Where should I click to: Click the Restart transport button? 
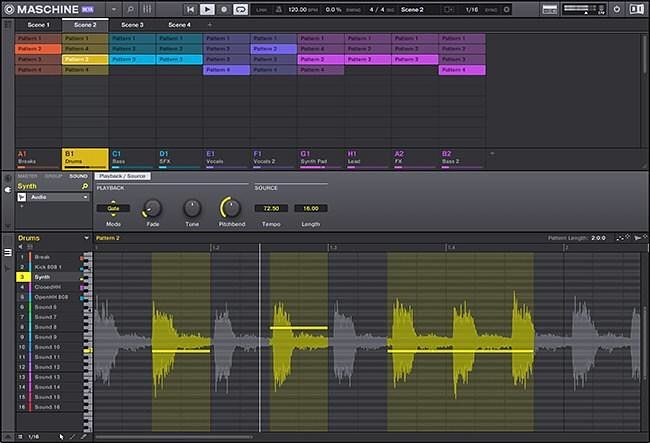click(189, 9)
